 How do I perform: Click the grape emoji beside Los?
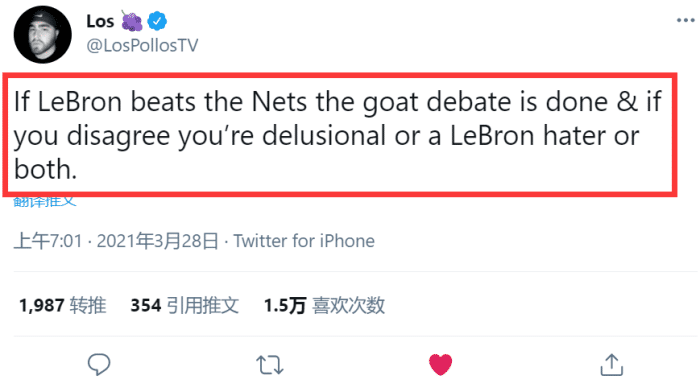pyautogui.click(x=132, y=21)
